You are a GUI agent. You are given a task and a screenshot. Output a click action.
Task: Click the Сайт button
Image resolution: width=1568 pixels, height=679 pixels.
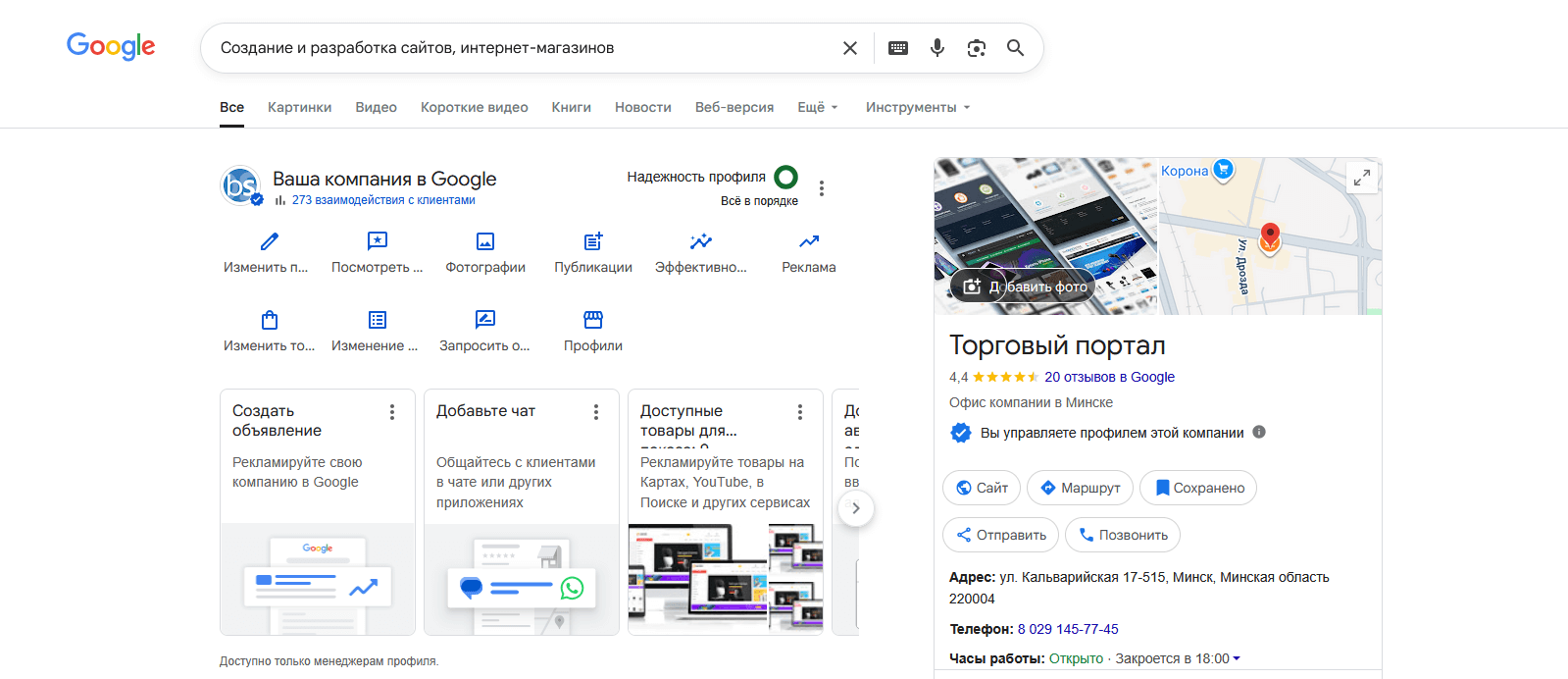(982, 488)
